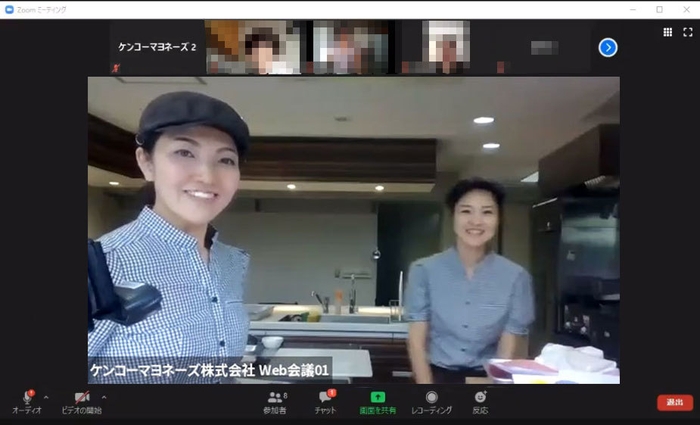Select the second participant video thumbnail

coord(253,47)
